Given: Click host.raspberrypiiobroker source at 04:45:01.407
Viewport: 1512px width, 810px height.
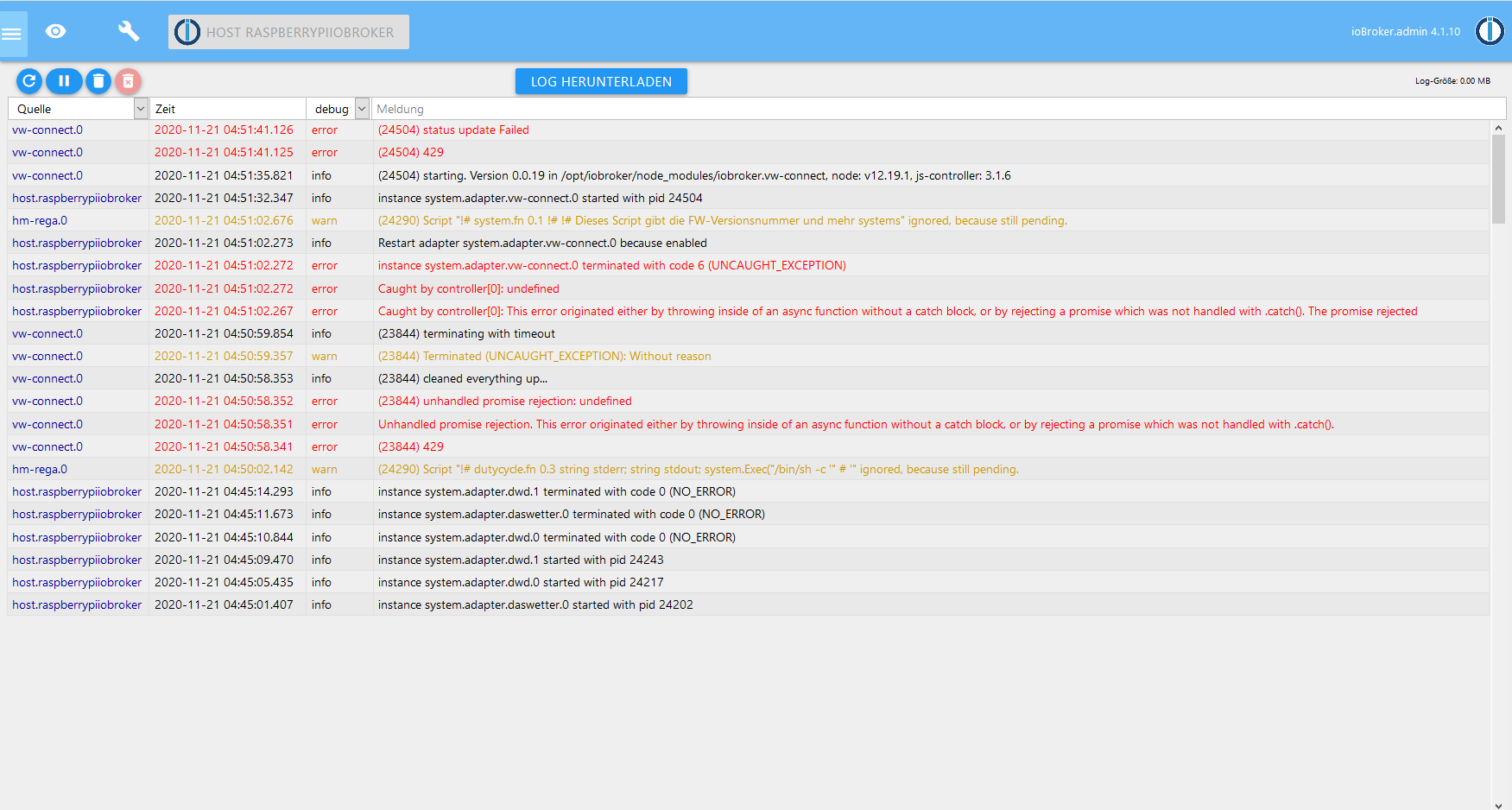Looking at the screenshot, I should 77,604.
